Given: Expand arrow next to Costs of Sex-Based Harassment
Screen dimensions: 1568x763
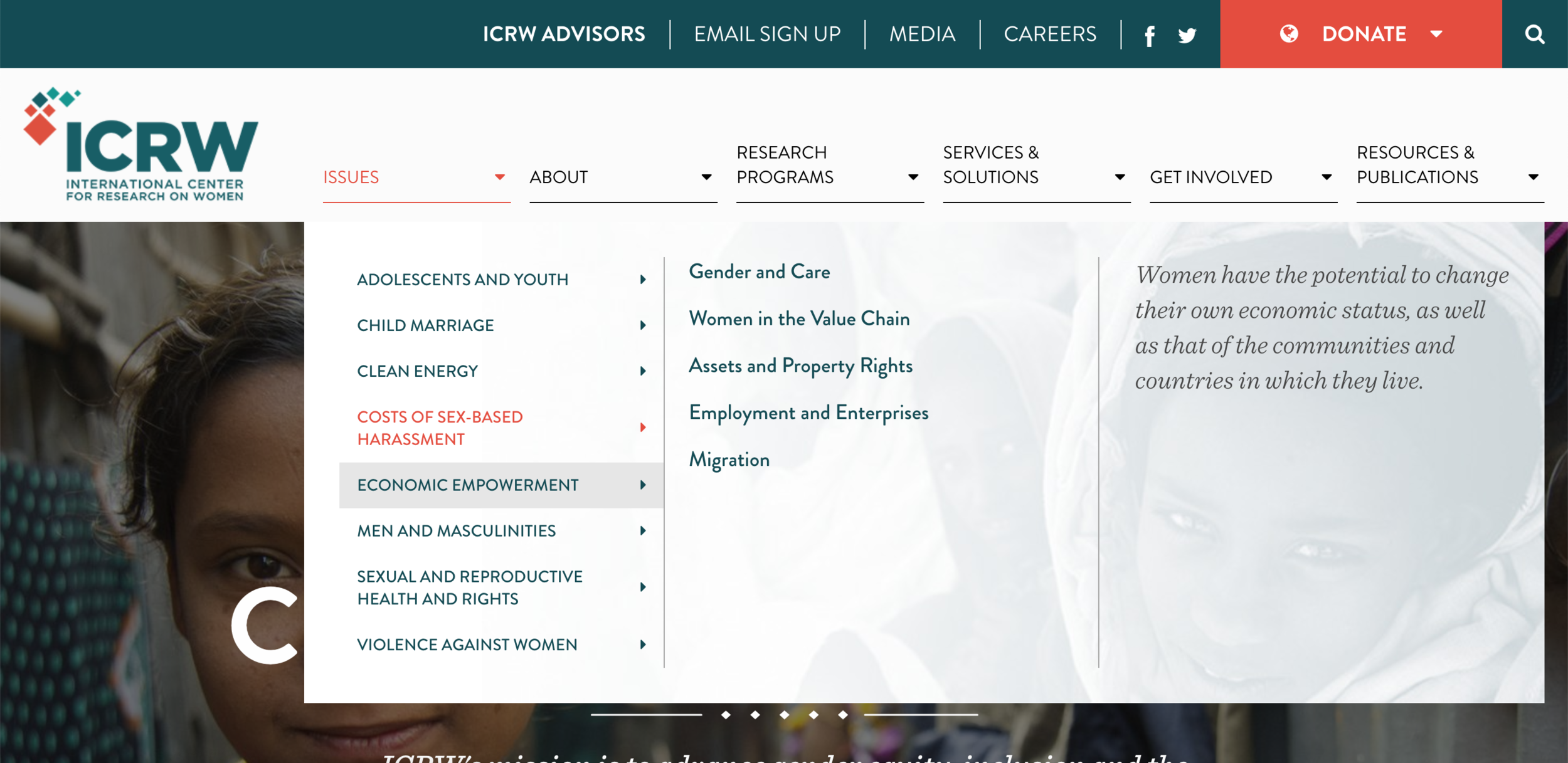Looking at the screenshot, I should [x=643, y=428].
